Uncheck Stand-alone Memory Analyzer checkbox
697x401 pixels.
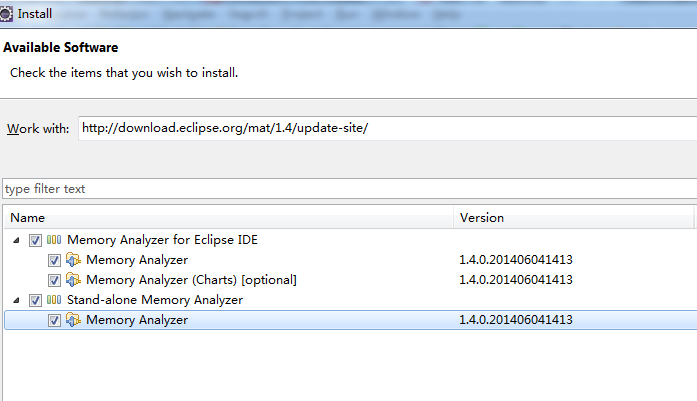pyautogui.click(x=35, y=301)
